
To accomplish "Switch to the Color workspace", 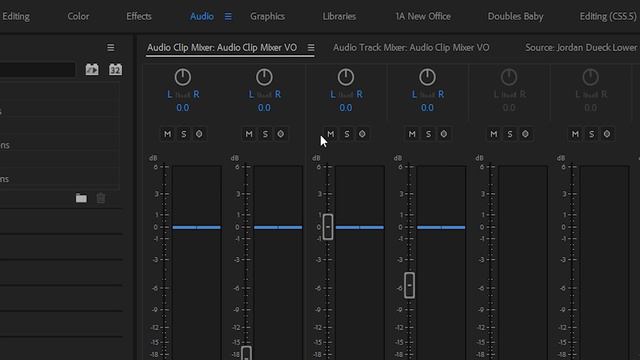I will tap(78, 16).
